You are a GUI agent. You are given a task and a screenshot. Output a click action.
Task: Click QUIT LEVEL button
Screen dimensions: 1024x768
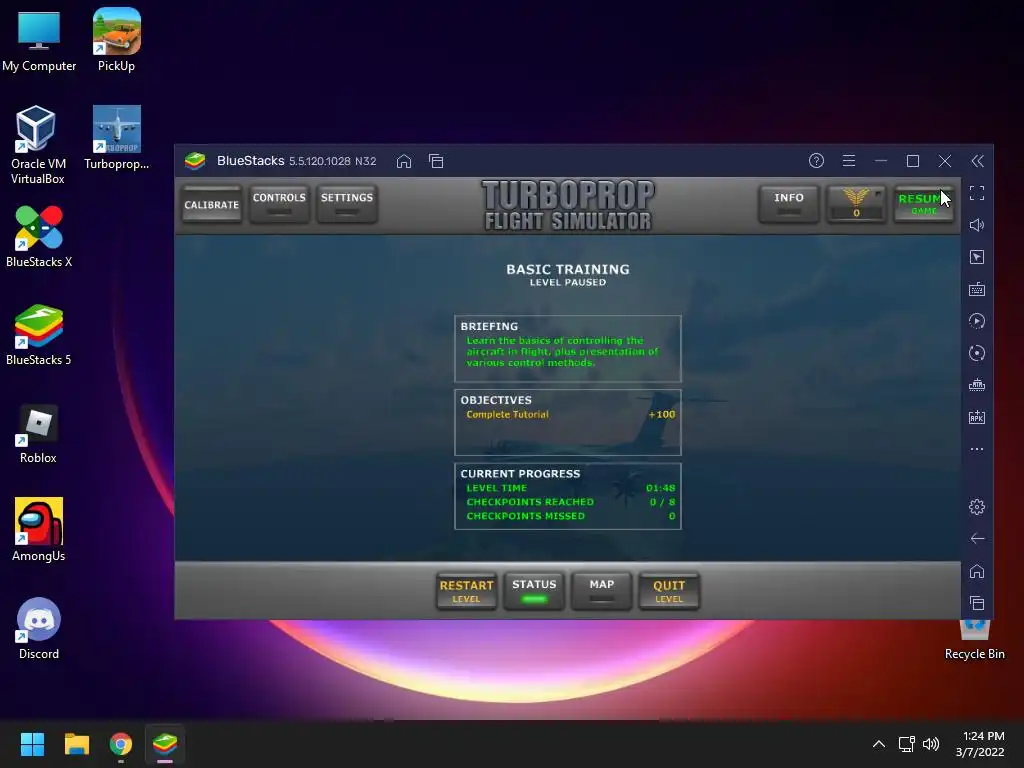pyautogui.click(x=669, y=591)
